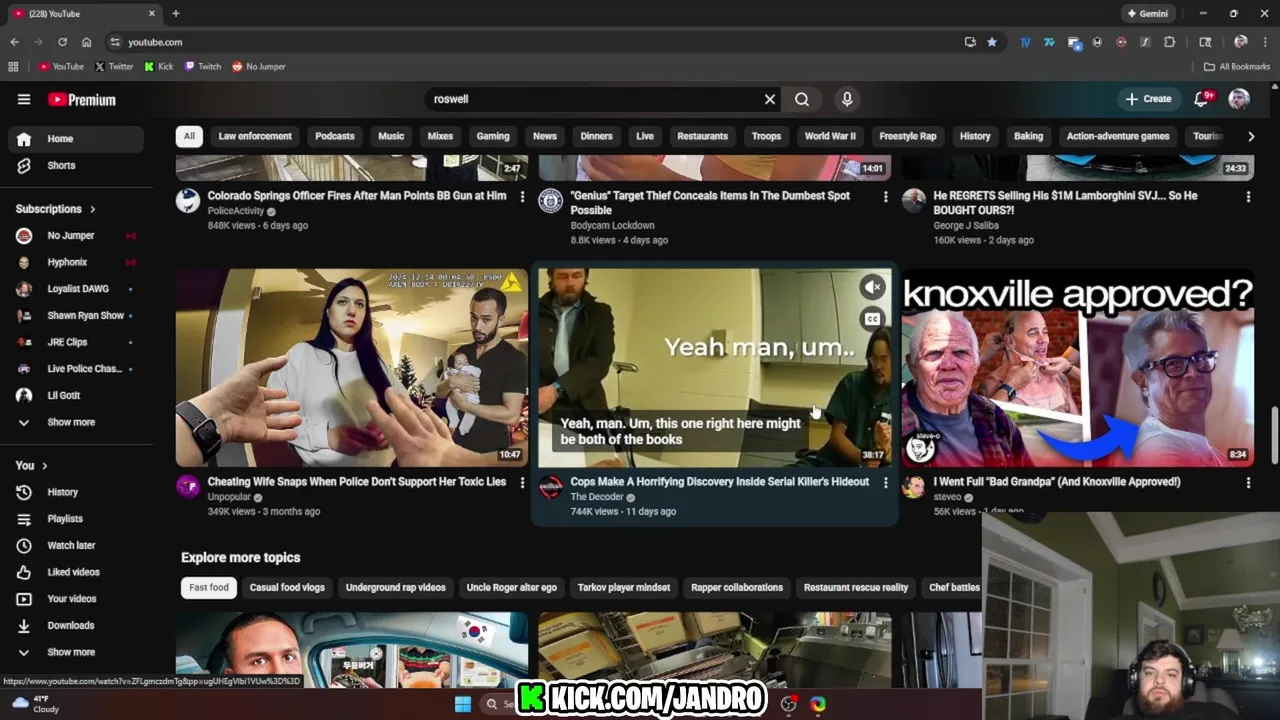Click the YouTube Premium logo

click(82, 99)
